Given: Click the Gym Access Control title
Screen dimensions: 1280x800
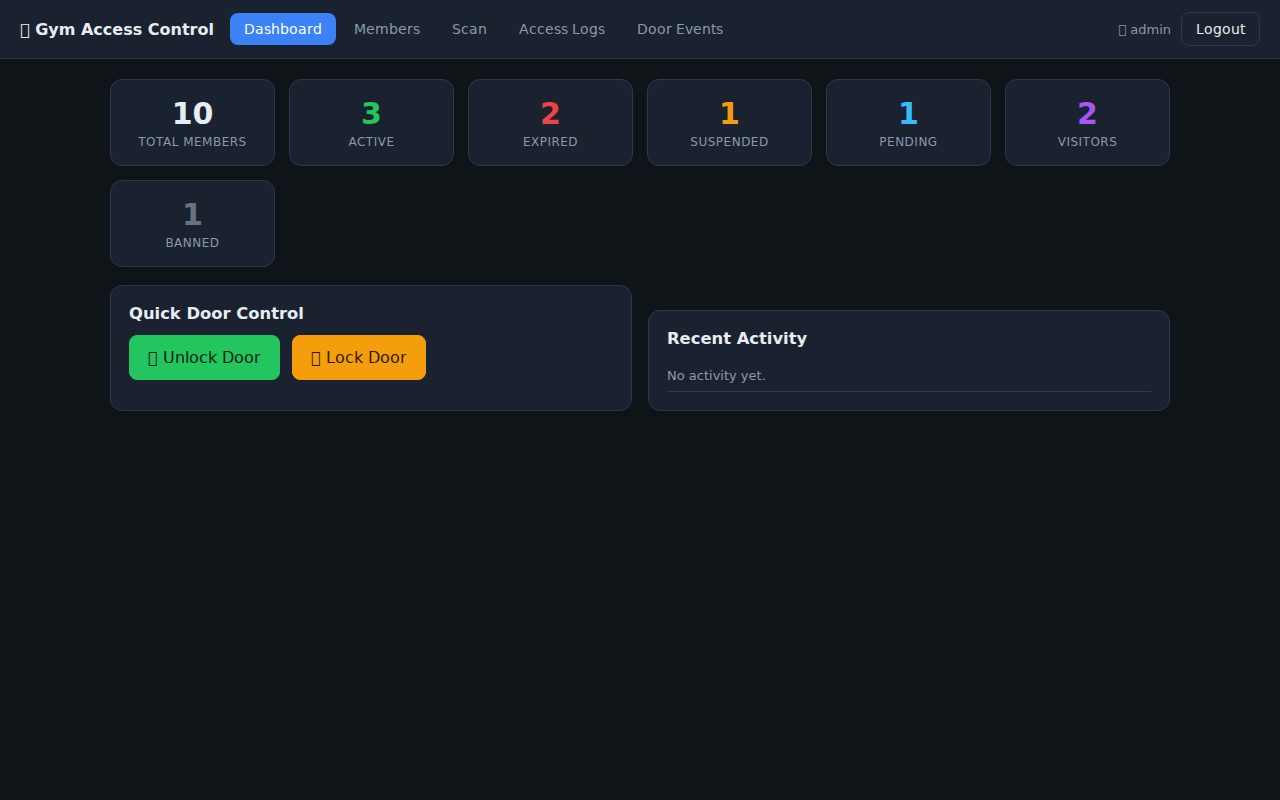Looking at the screenshot, I should tap(117, 29).
